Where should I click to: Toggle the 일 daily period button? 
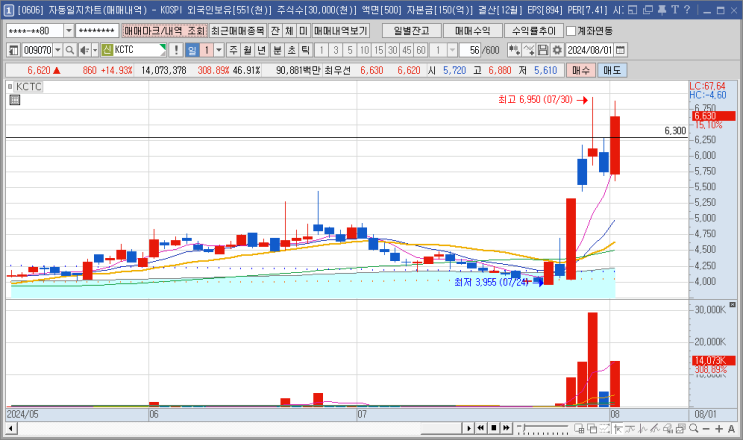tap(192, 50)
